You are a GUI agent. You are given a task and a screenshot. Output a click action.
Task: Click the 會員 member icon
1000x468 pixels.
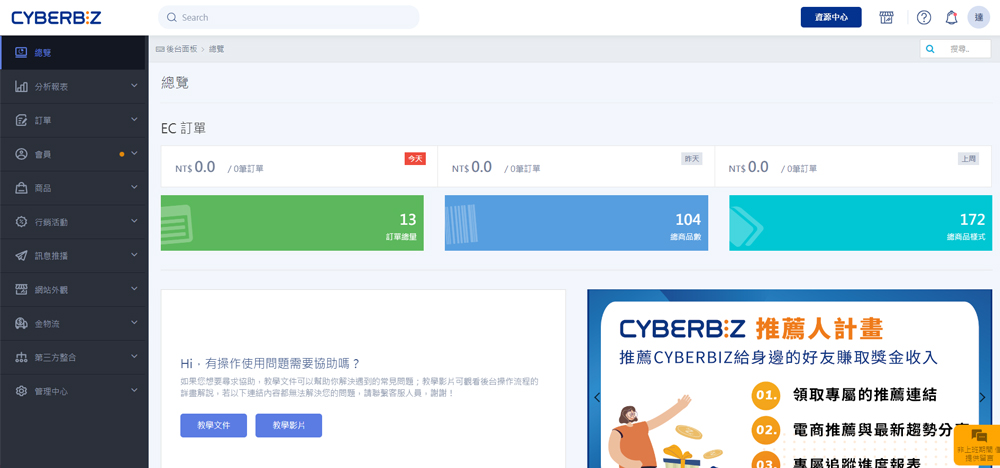[21, 154]
